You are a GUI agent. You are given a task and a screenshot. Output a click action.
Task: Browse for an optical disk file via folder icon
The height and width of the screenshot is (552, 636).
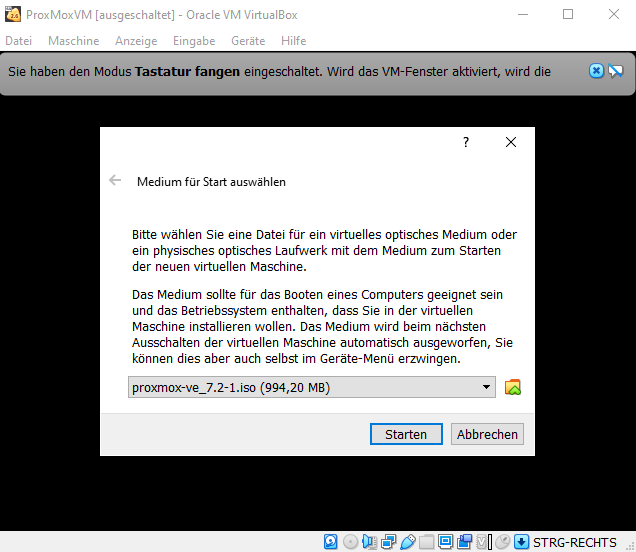(x=512, y=387)
